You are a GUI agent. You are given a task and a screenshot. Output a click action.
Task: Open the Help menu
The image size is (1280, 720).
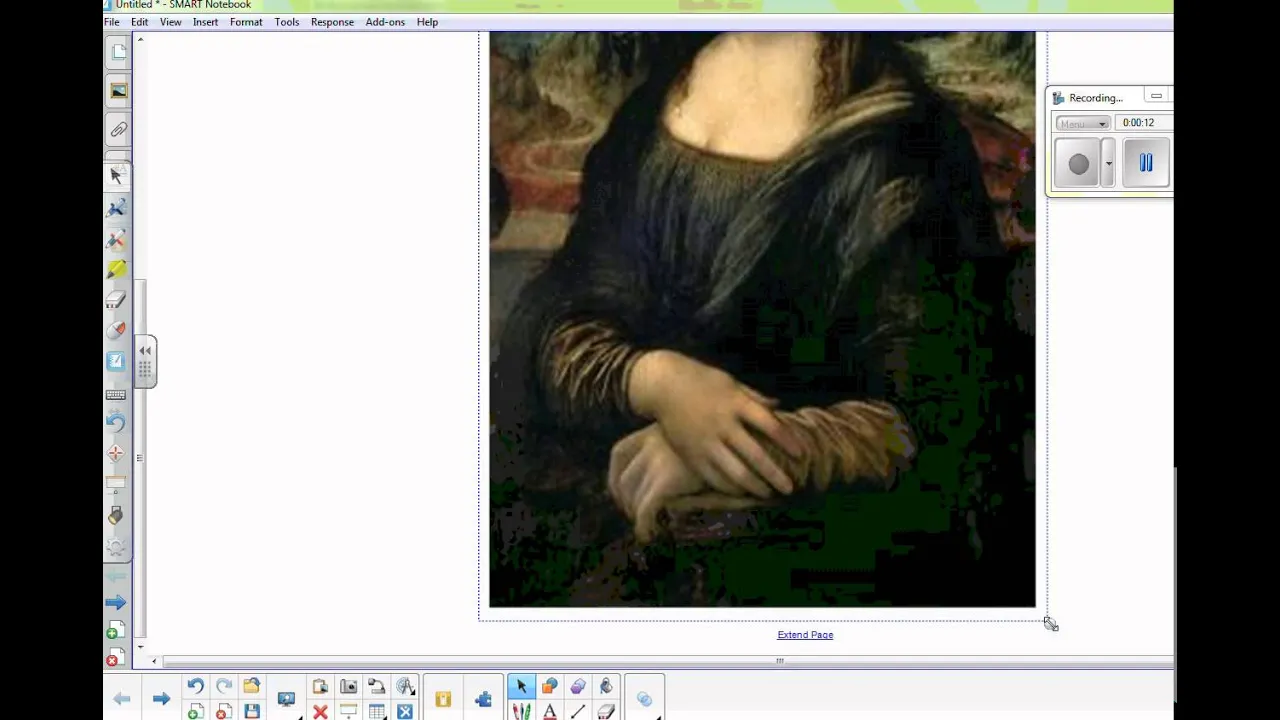pyautogui.click(x=427, y=22)
